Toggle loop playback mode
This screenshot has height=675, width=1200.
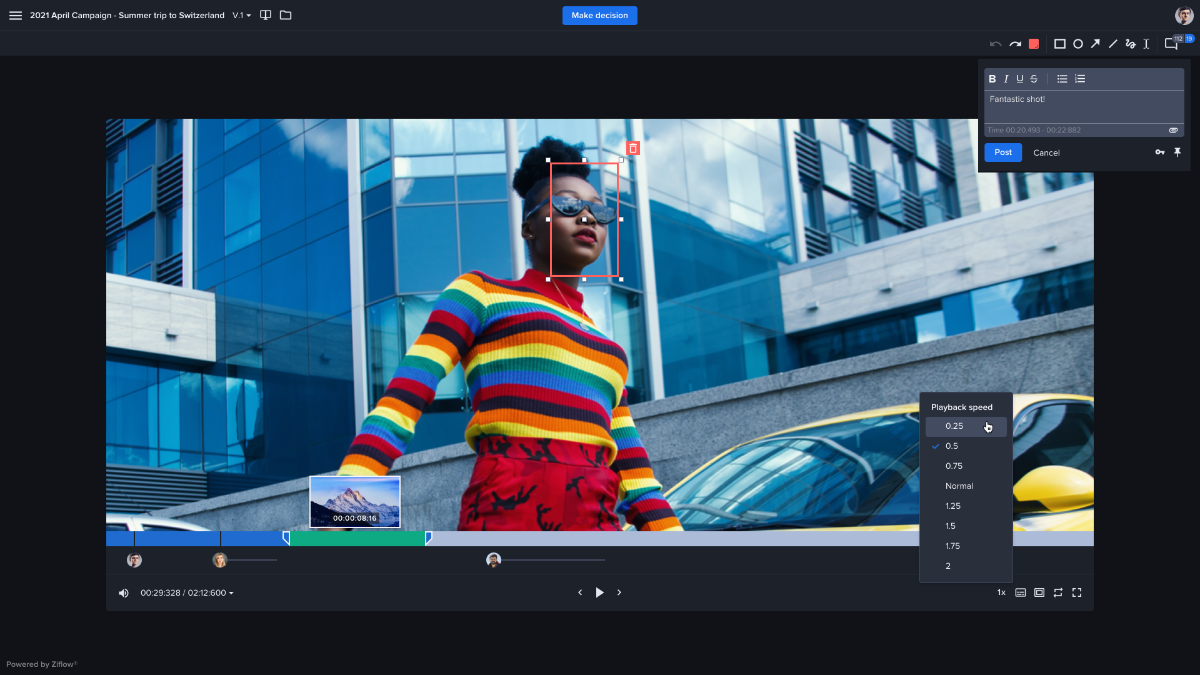[x=1058, y=592]
